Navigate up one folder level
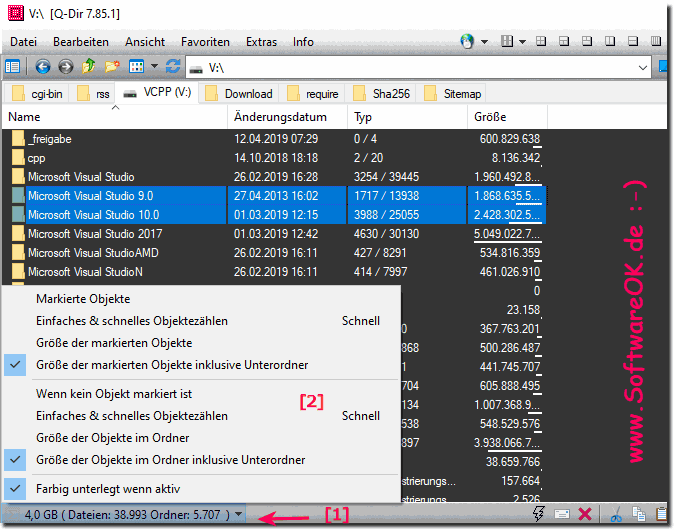674x530 pixels. (89, 66)
